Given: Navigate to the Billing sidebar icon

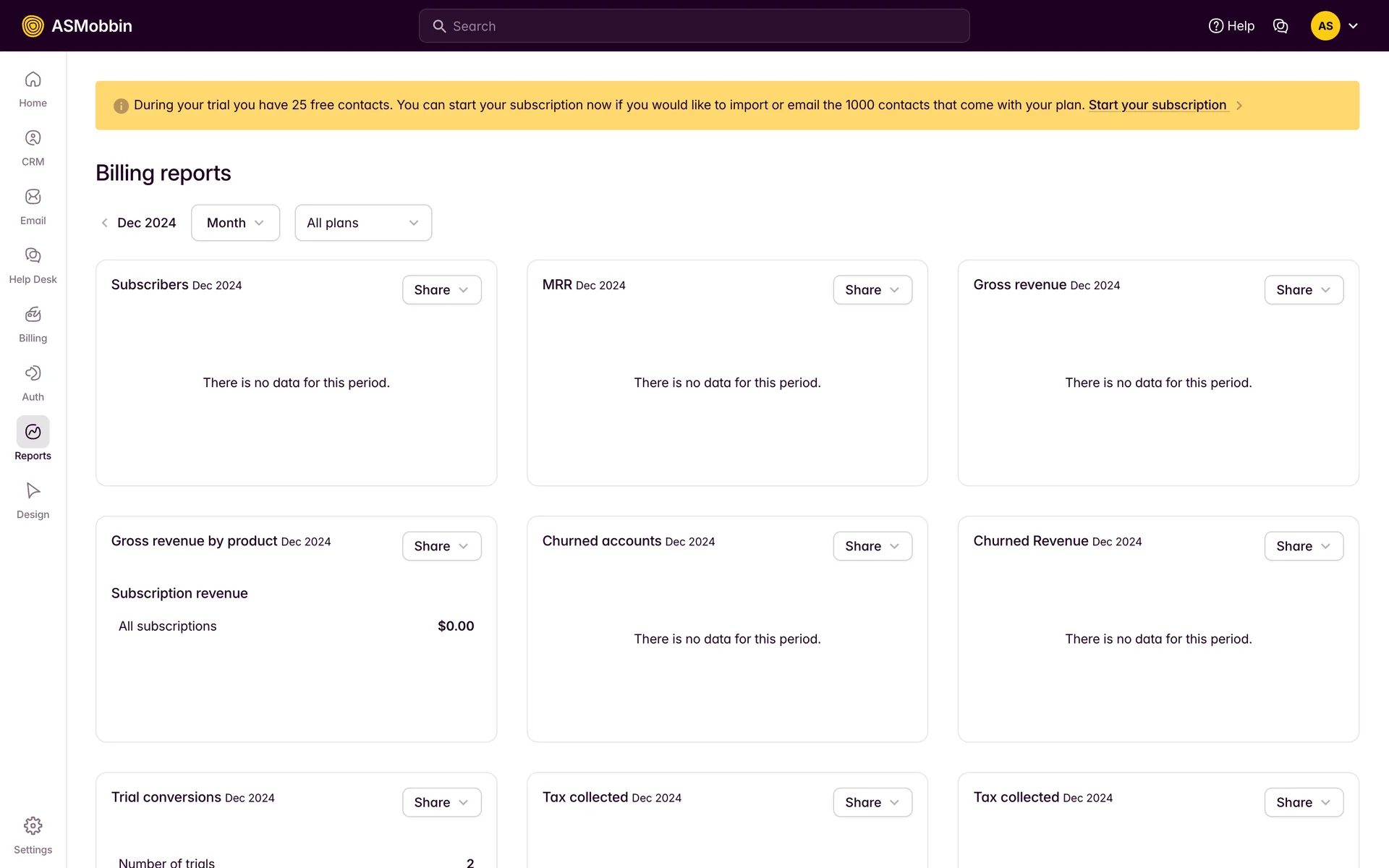Looking at the screenshot, I should point(33,315).
